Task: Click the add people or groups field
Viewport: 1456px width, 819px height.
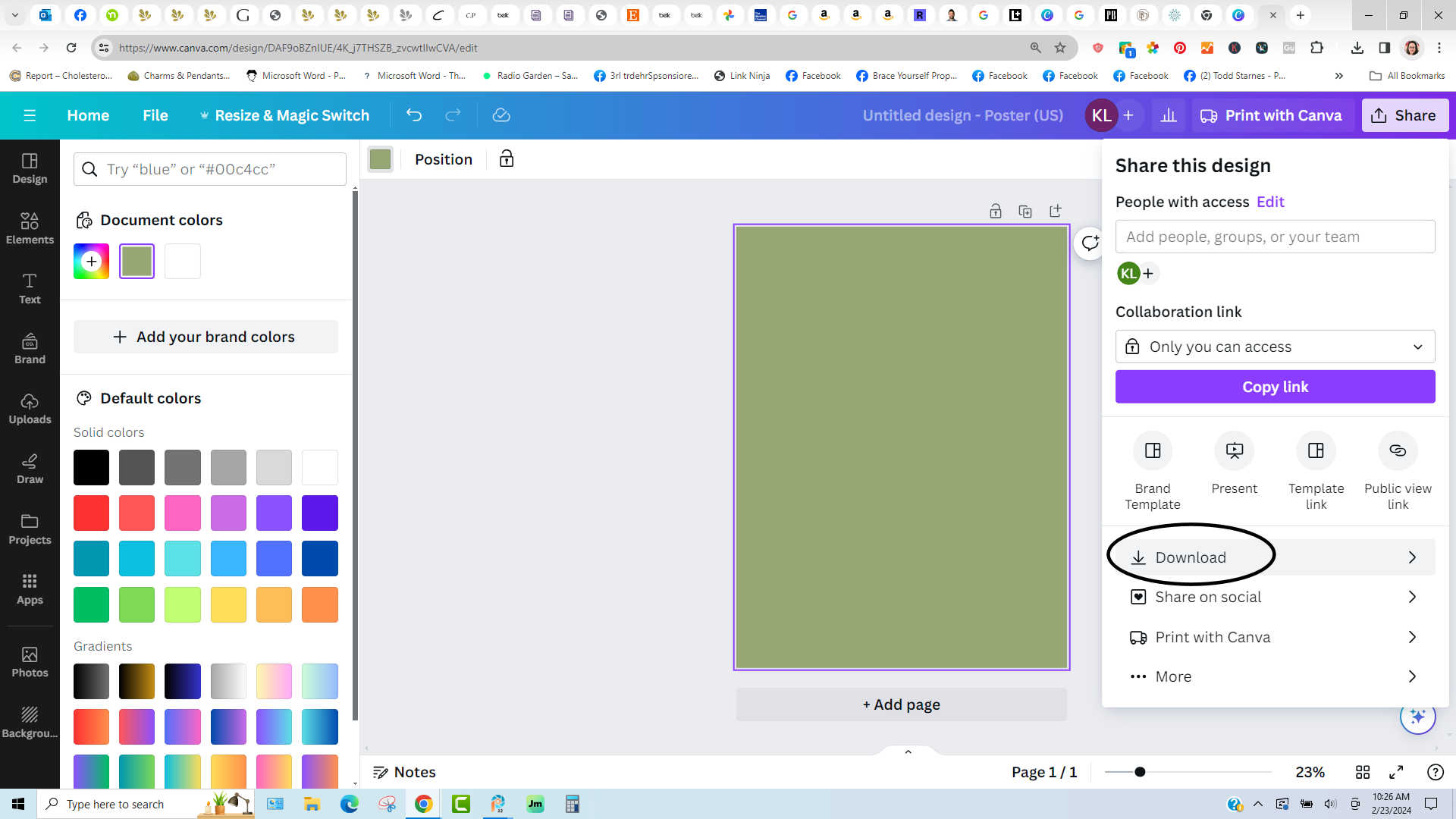Action: pyautogui.click(x=1276, y=237)
